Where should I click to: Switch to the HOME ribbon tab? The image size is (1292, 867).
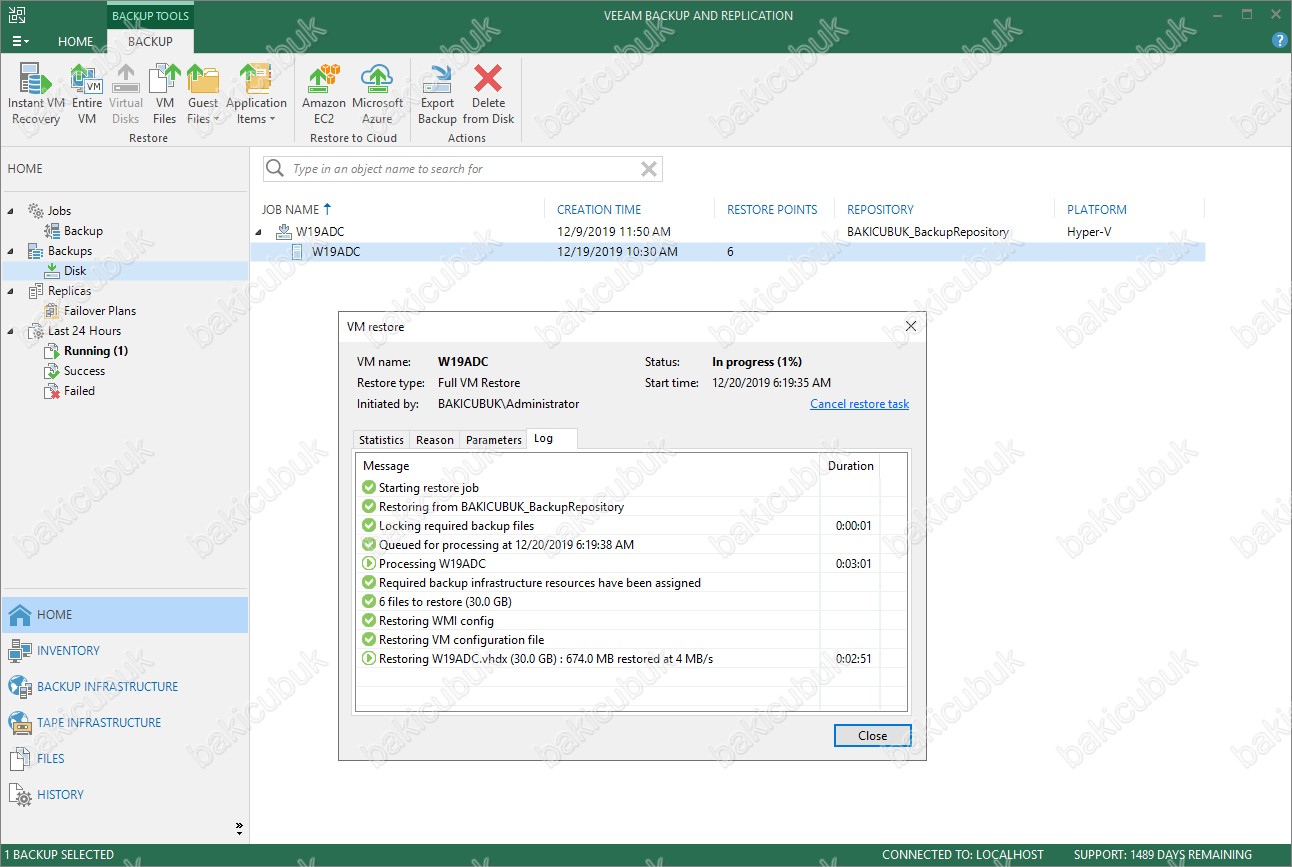point(76,41)
